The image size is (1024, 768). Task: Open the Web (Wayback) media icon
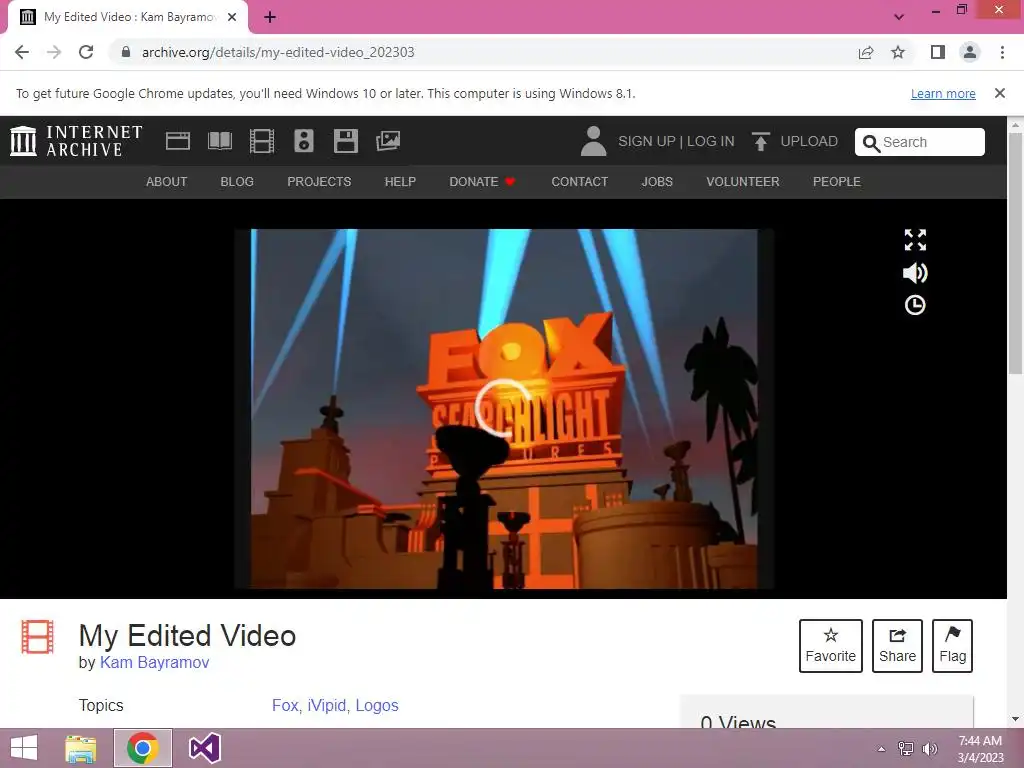178,141
